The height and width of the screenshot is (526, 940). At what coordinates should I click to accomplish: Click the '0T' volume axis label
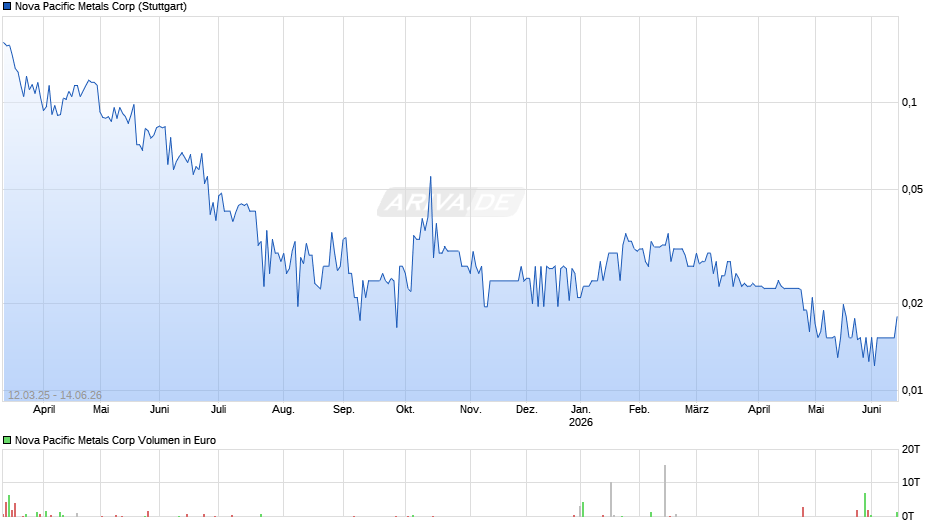click(908, 516)
